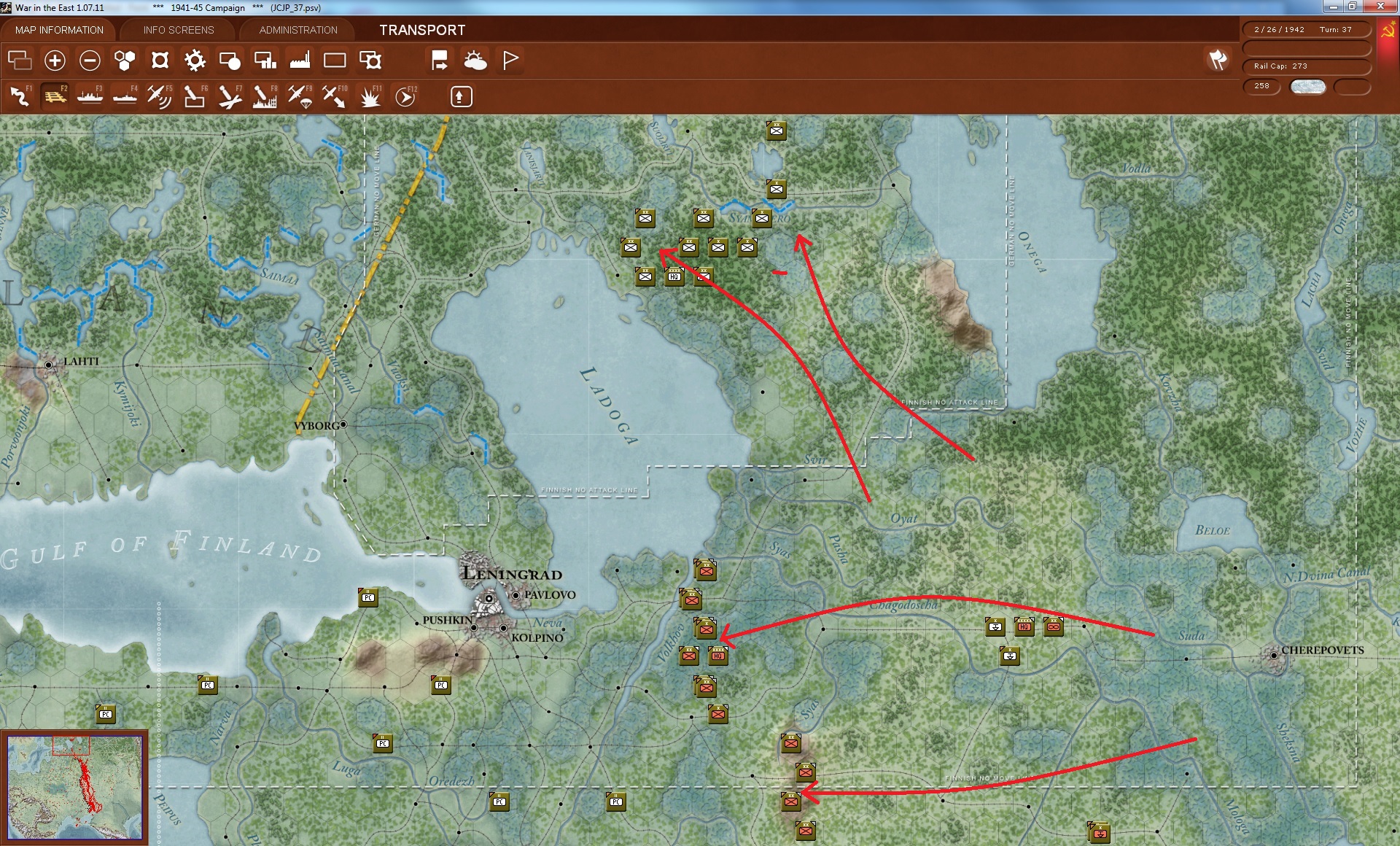Screen dimensions: 1400x846
Task: Click the Vyborg city marker
Action: pyautogui.click(x=343, y=424)
